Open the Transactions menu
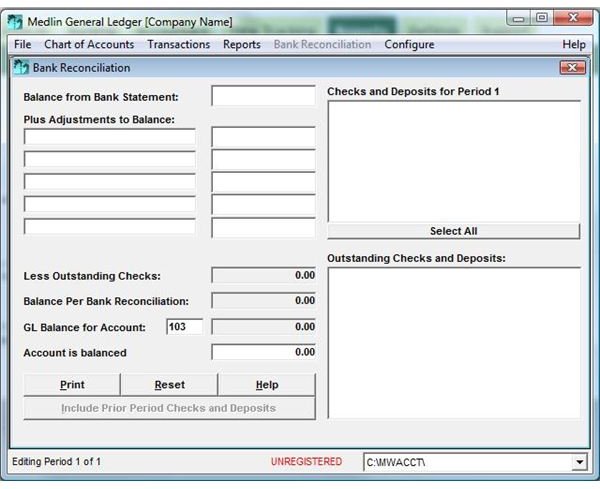The image size is (600, 489). click(179, 44)
